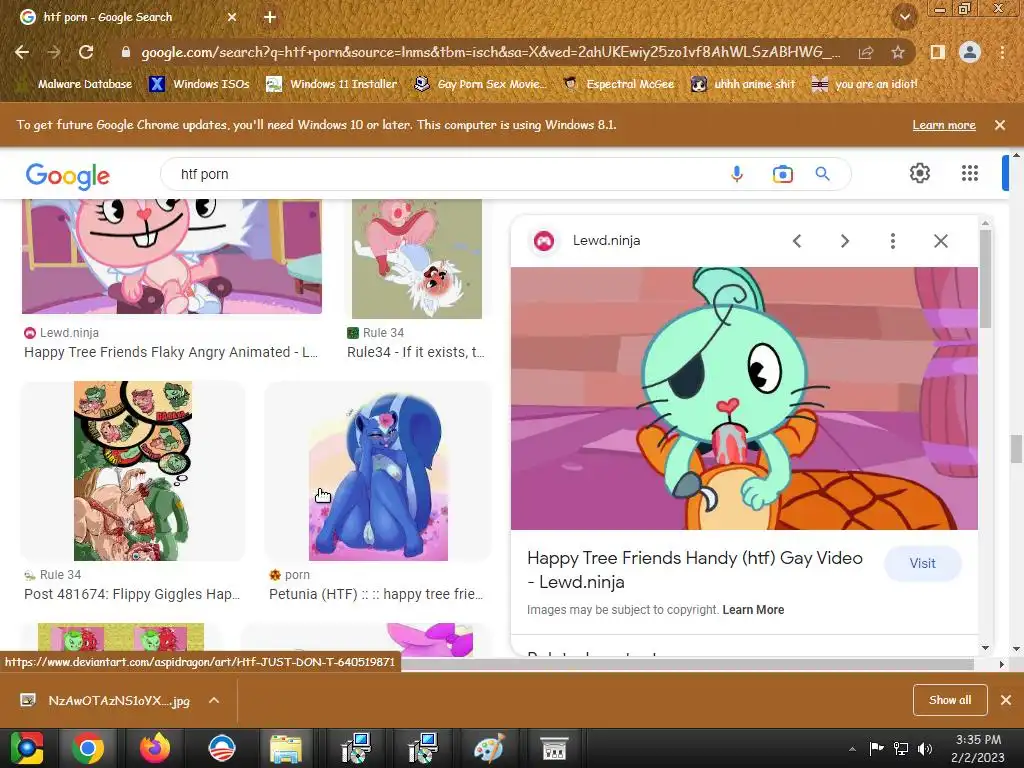The image size is (1024, 768).
Task: Search by image with the camera icon
Action: pos(782,174)
